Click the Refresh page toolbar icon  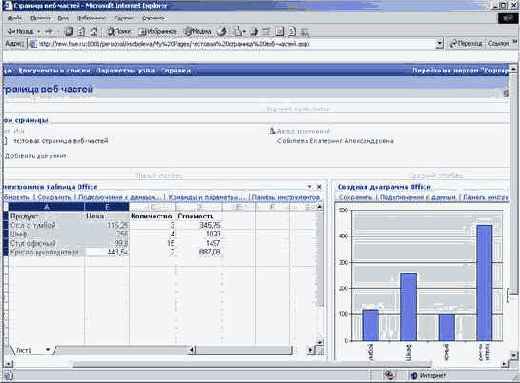[81, 31]
